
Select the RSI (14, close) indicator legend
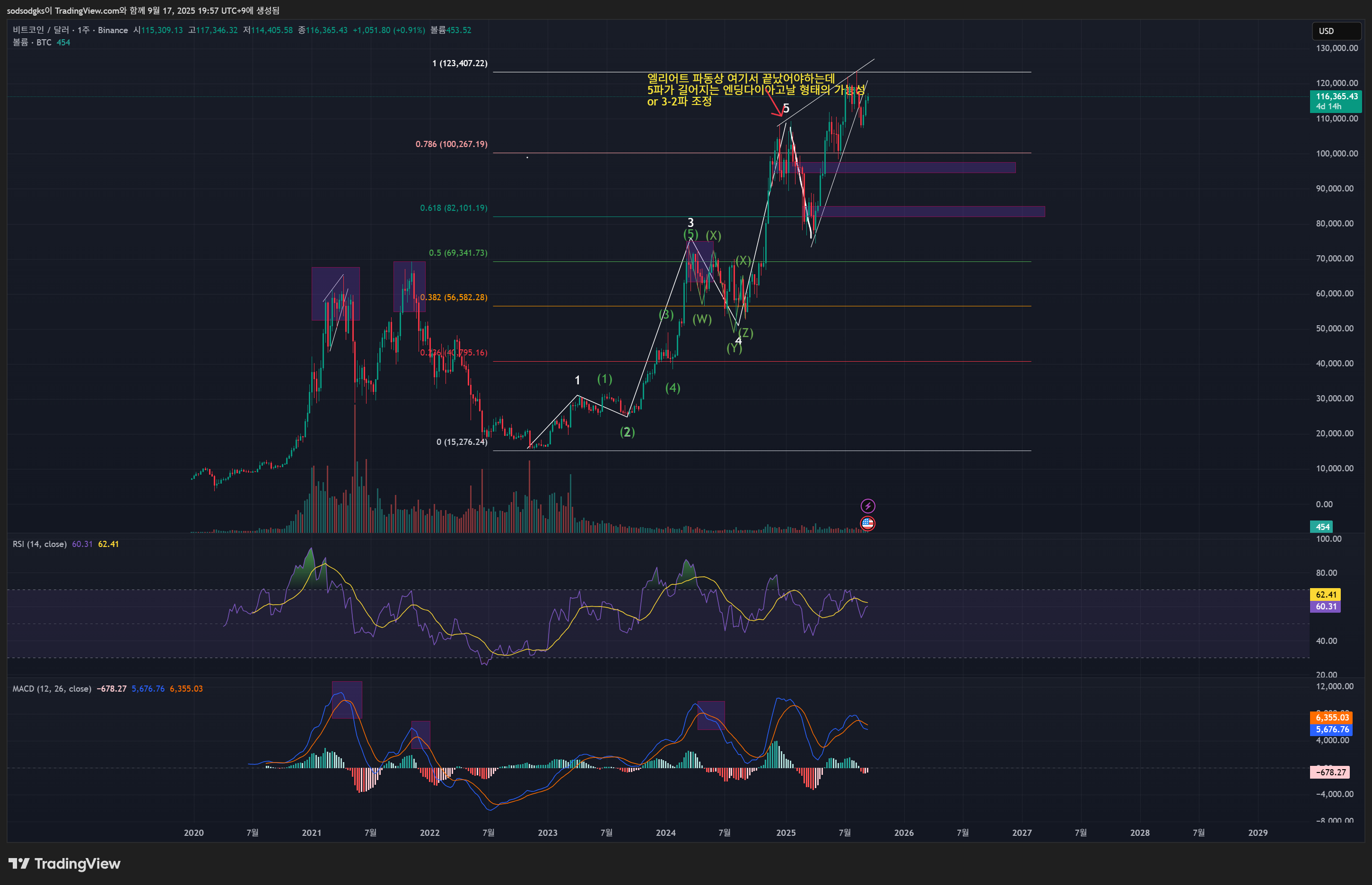[x=40, y=544]
